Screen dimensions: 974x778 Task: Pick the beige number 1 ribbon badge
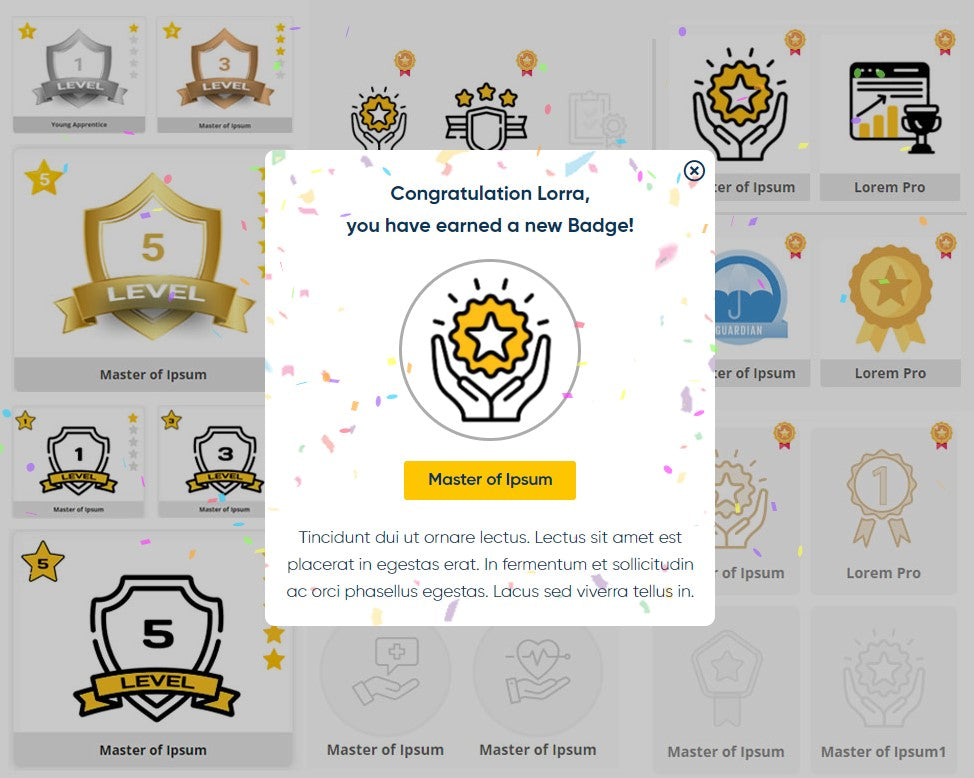(883, 508)
